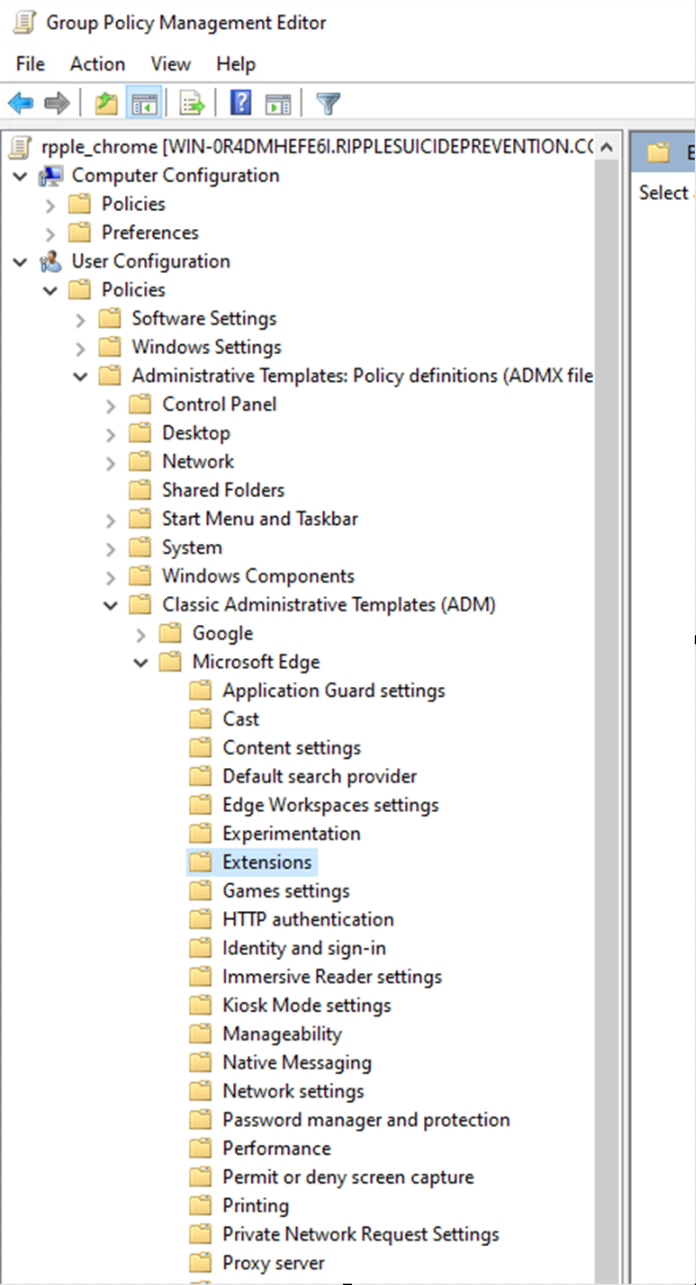Open the Action menu
Viewport: 696px width, 1285px height.
coord(97,64)
